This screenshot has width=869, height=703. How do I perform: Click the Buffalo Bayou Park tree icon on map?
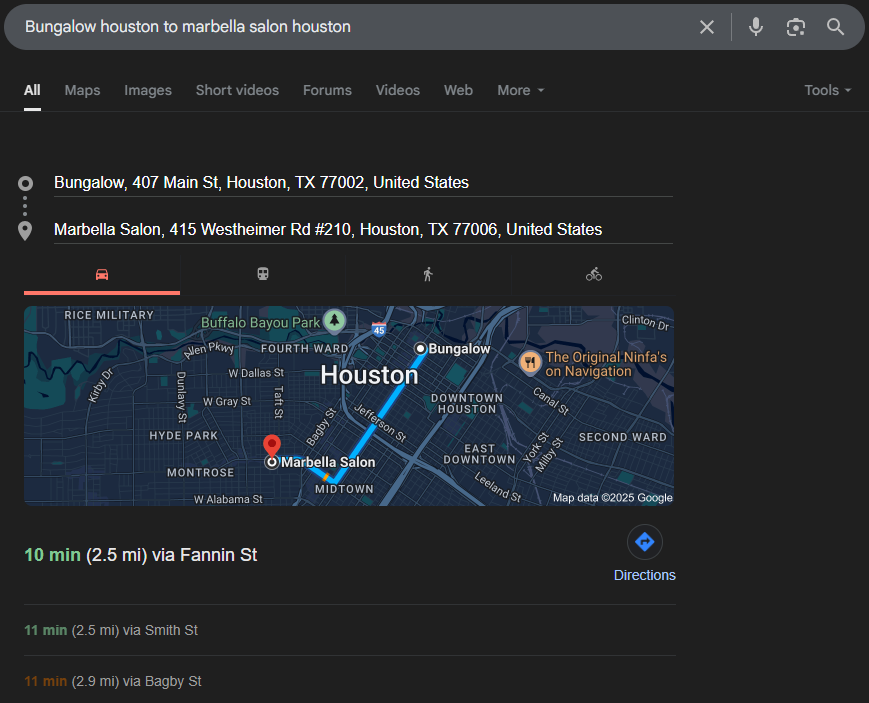(x=334, y=320)
